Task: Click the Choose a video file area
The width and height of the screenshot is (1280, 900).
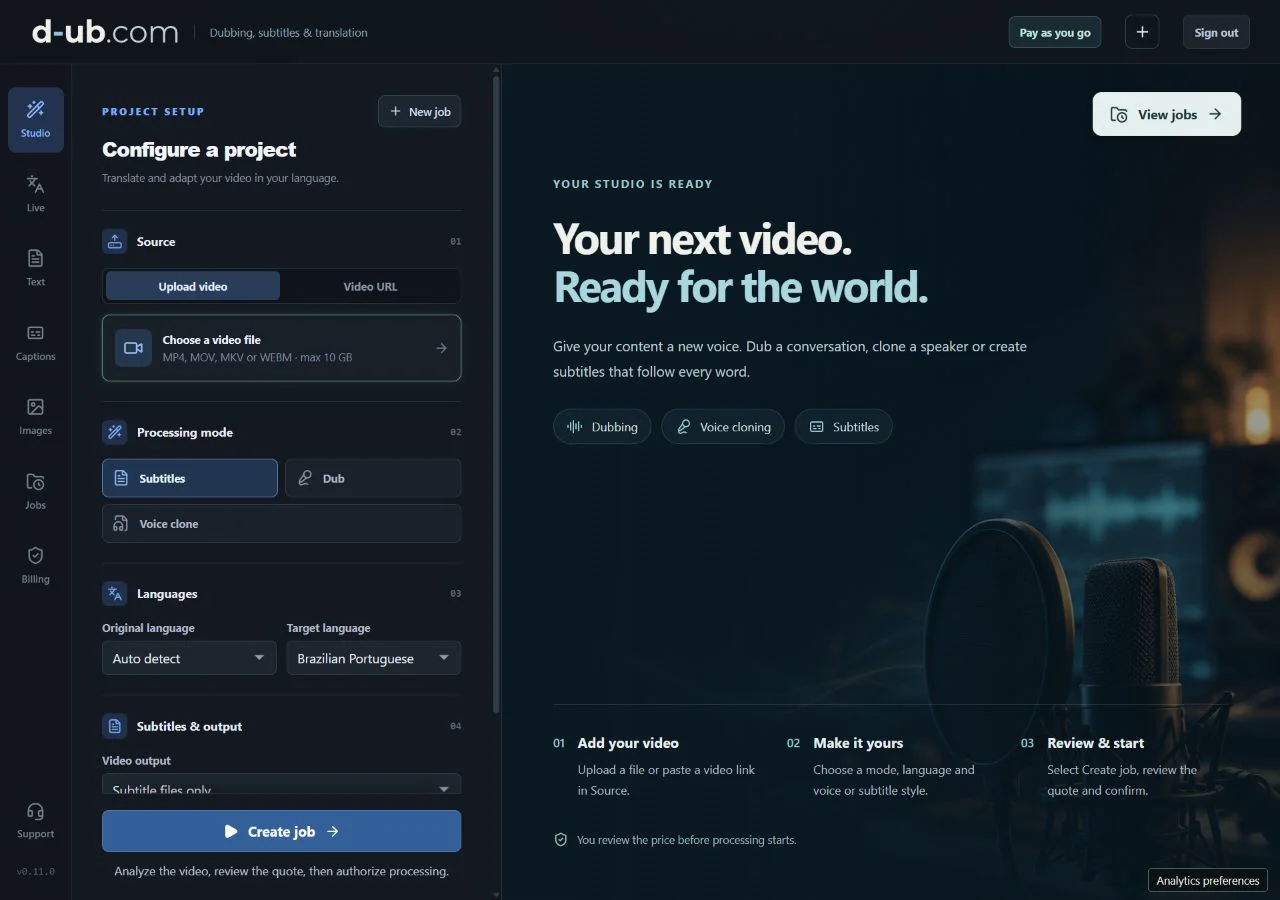Action: [281, 348]
